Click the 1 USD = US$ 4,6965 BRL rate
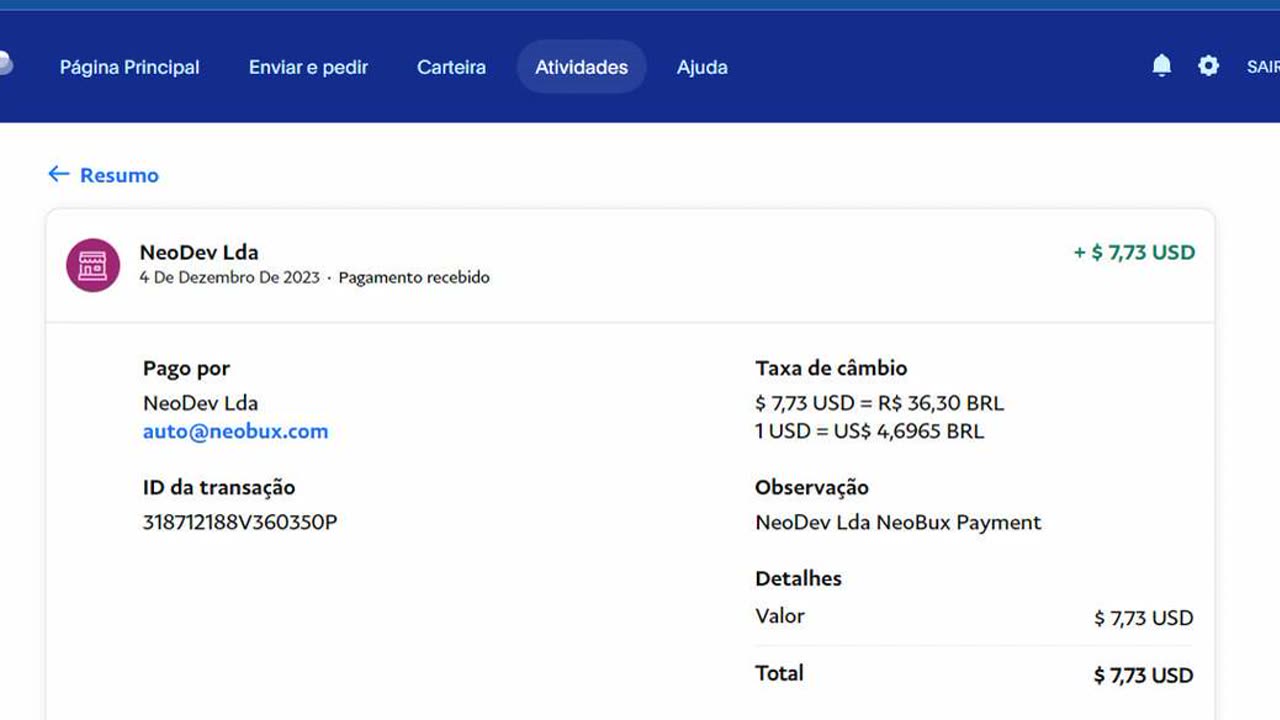Screen dimensions: 1280x720 [x=870, y=431]
